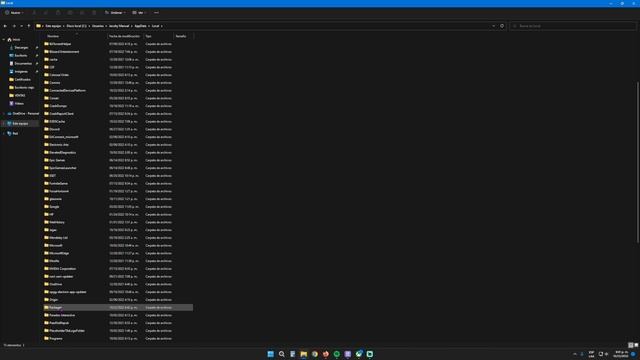This screenshot has height=360, width=640.
Task: Open the Windows Start button
Action: 271,354
